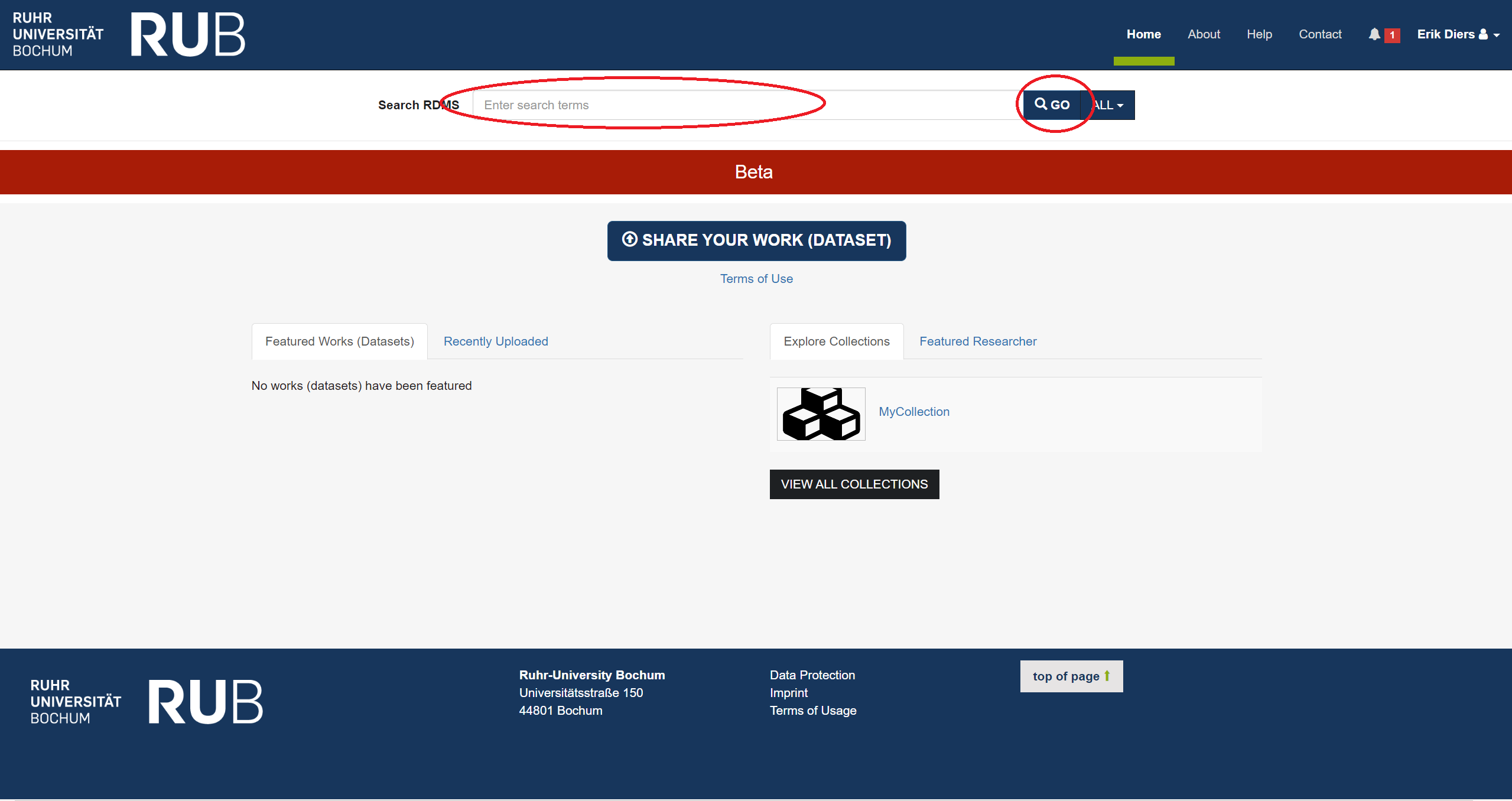Click the Ruhr Universität Bochum header text
The image size is (1512, 801).
(58, 34)
